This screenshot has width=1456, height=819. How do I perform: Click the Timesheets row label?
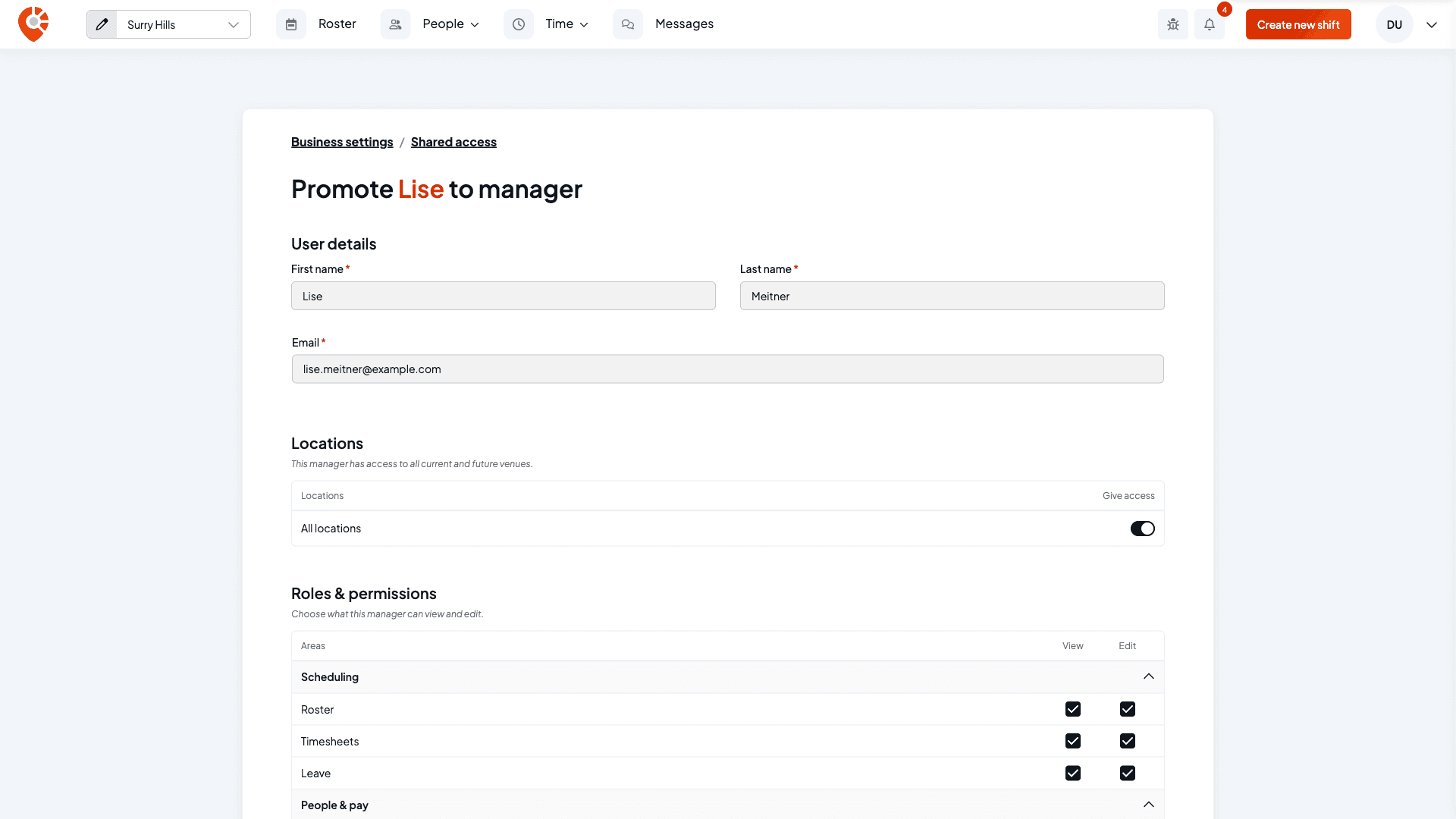330,742
